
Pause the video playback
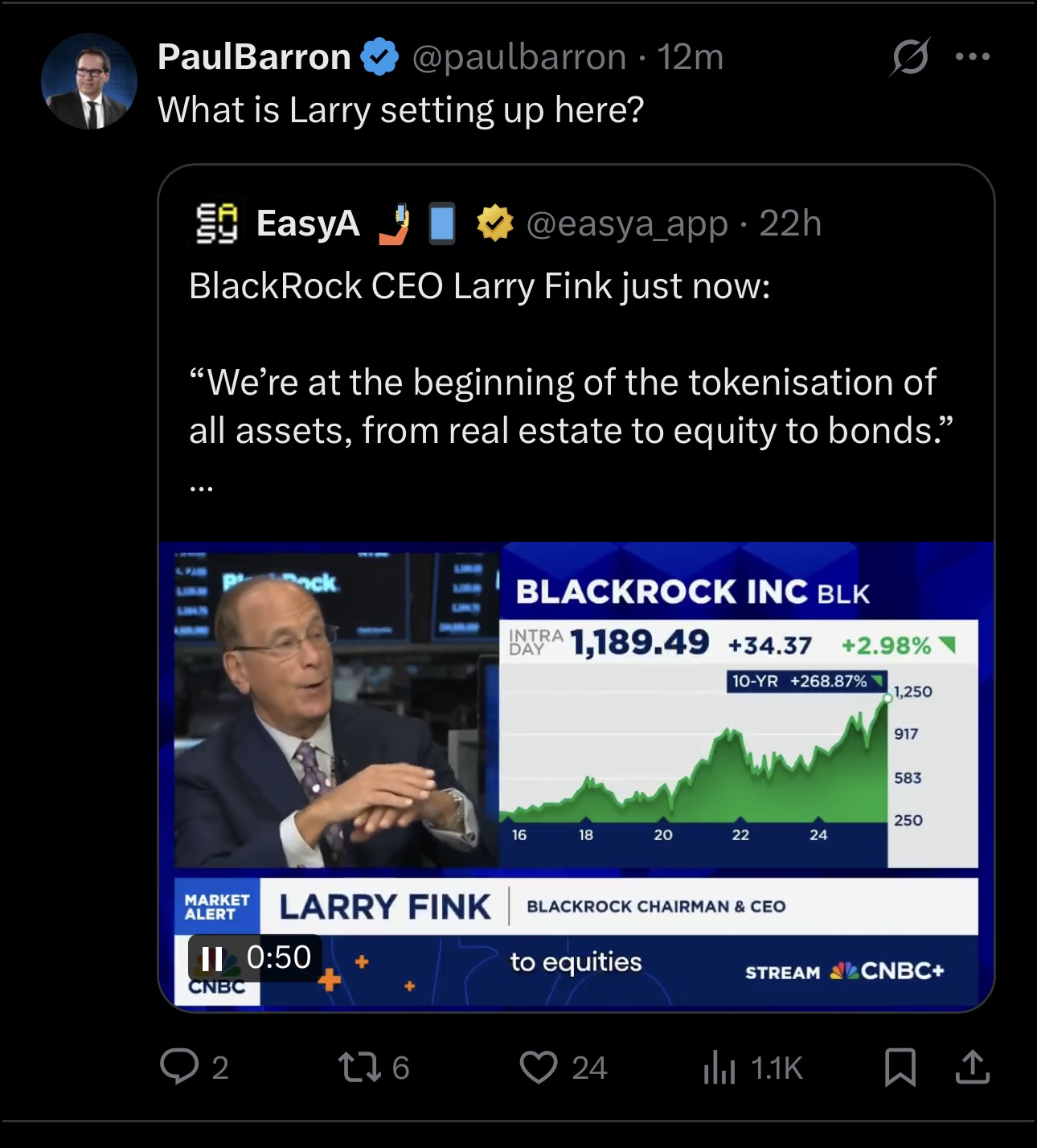pyautogui.click(x=211, y=958)
